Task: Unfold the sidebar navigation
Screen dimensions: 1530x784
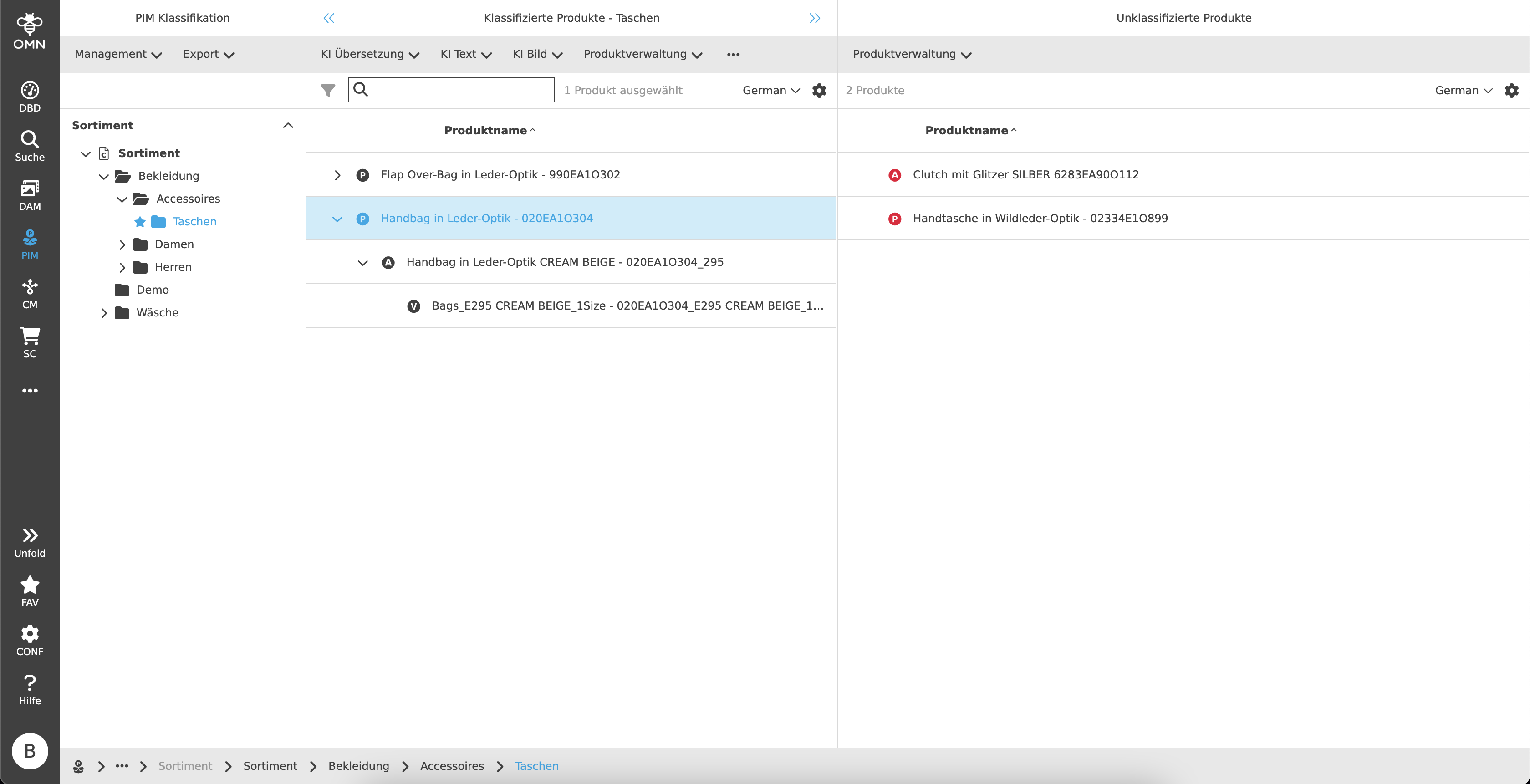Action: [30, 542]
